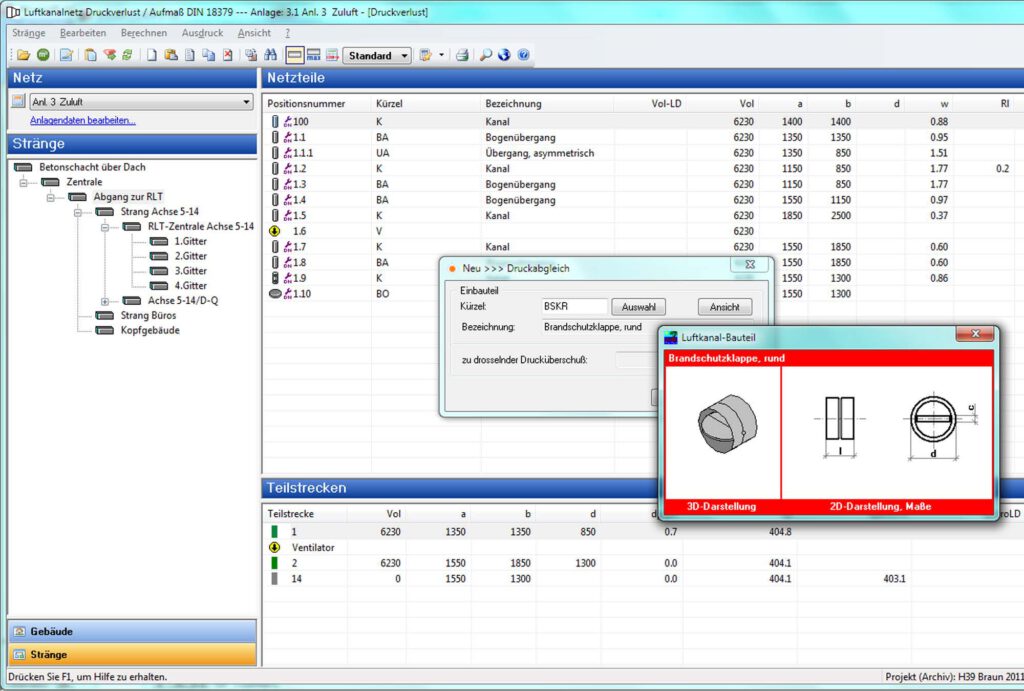The height and width of the screenshot is (691, 1024).
Task: Click the 3D duct component image in Luftkanal-Bauteil
Action: tap(728, 424)
